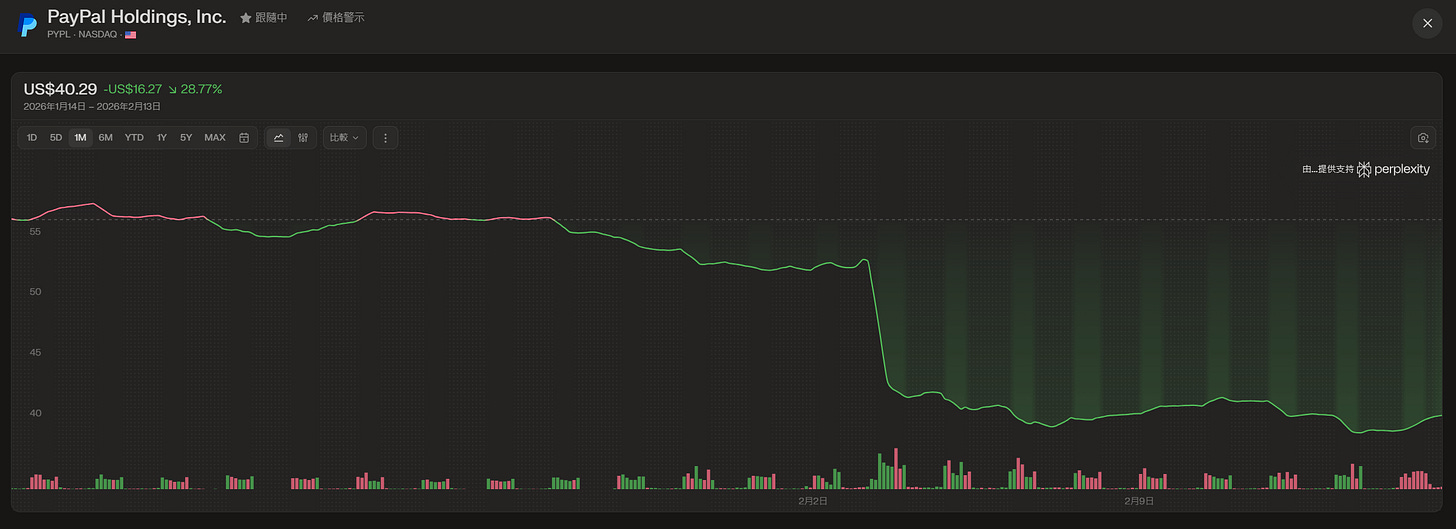The image size is (1456, 529).
Task: Click the -US$16.27 change value
Action: (133, 89)
